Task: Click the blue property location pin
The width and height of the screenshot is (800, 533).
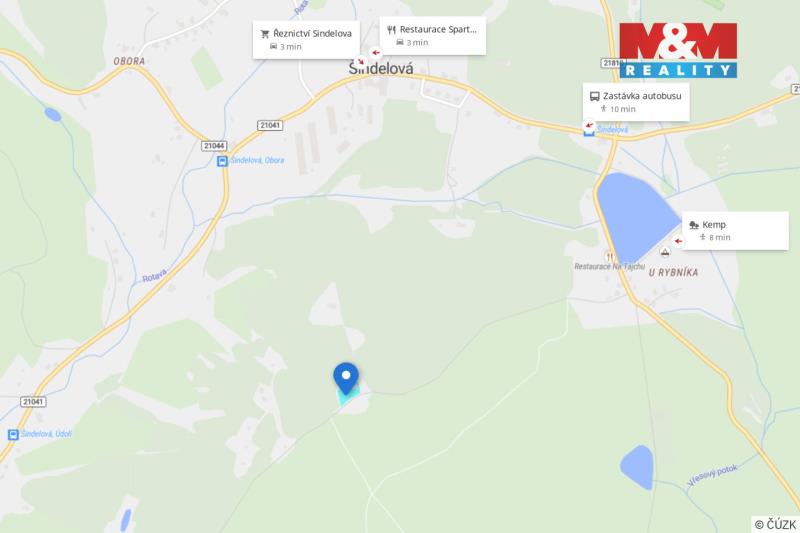Action: pos(346,379)
